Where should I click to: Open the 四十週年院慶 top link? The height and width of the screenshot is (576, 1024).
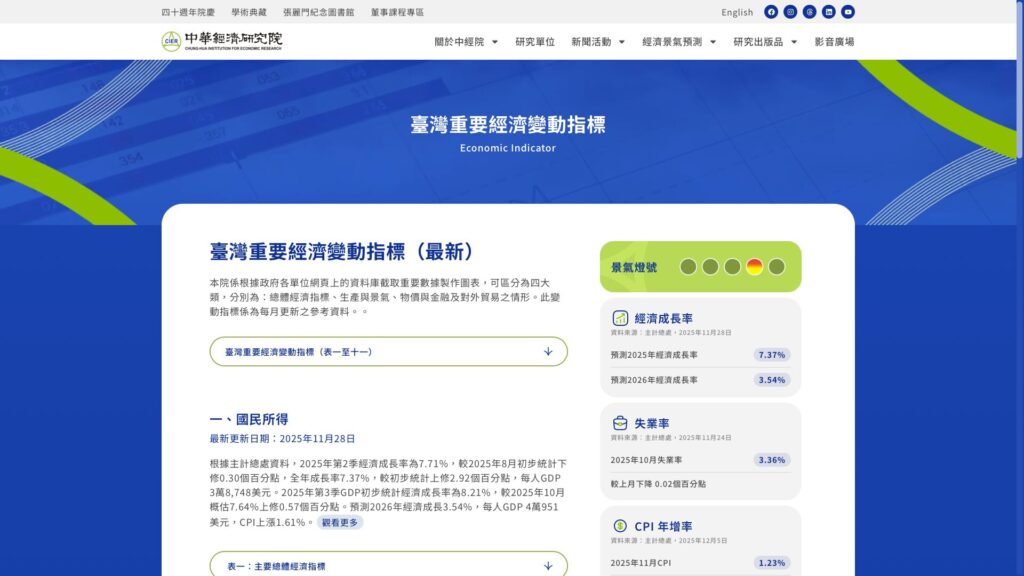tap(188, 12)
